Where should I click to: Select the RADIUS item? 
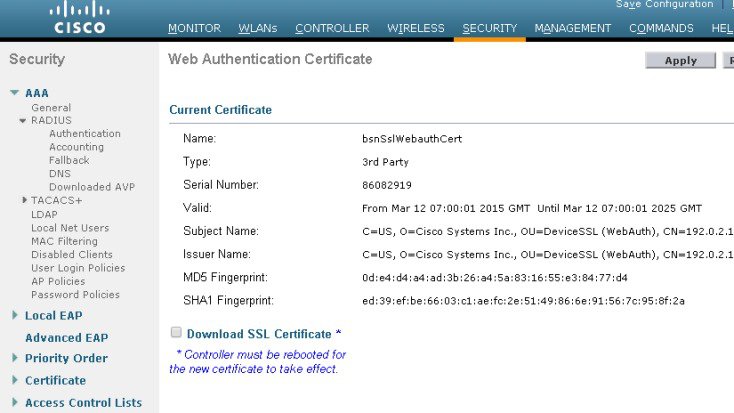51,120
